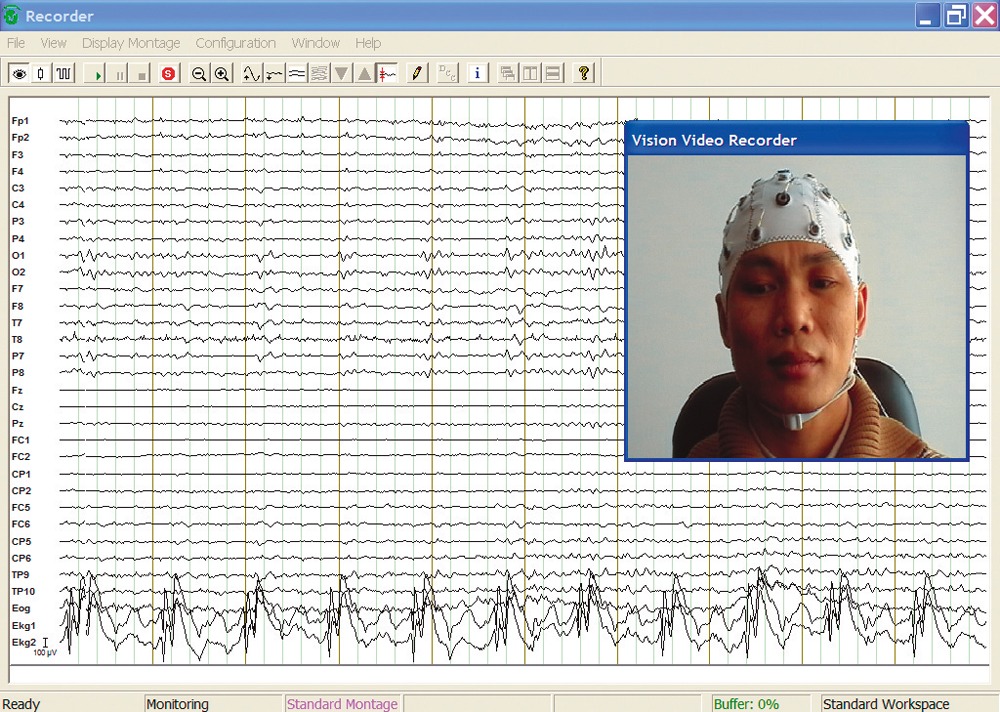
Task: Open the blue info icon
Action: pos(477,73)
